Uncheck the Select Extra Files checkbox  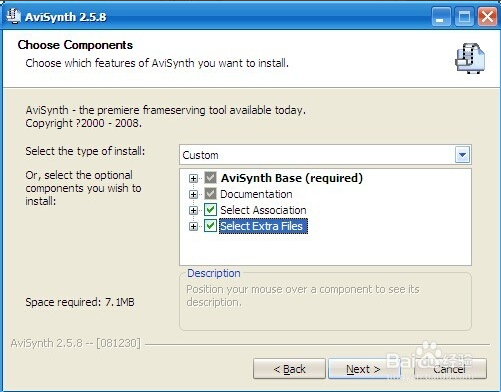pos(210,226)
